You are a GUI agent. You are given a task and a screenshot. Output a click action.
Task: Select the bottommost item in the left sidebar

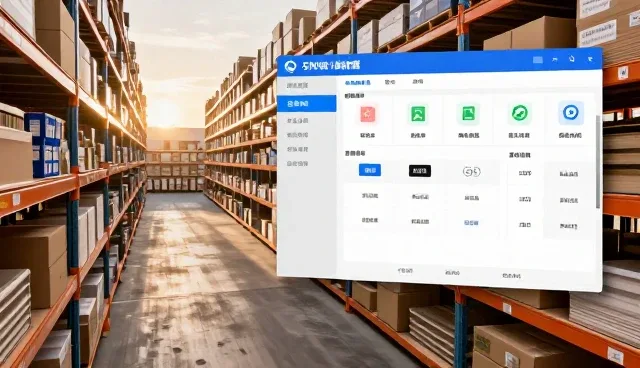coord(298,164)
